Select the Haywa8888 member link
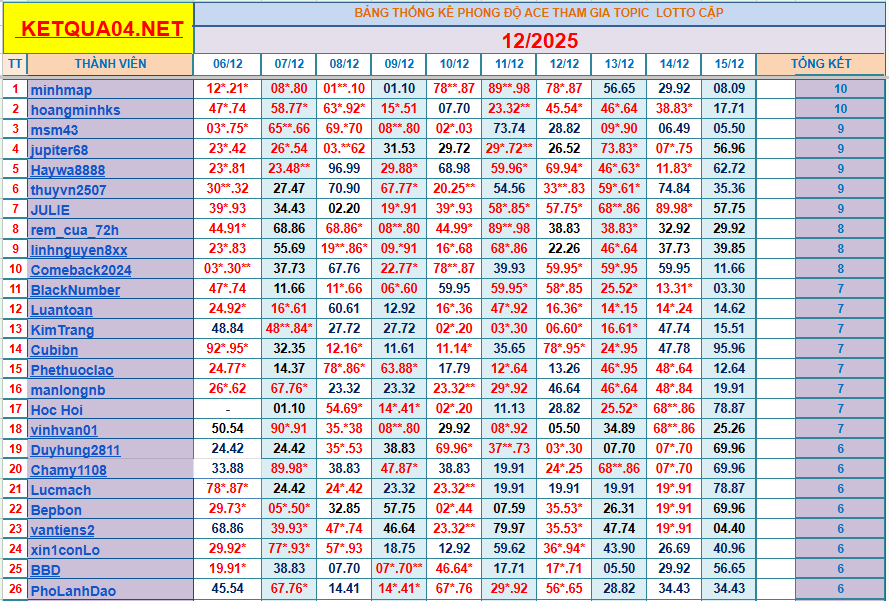 coord(68,169)
